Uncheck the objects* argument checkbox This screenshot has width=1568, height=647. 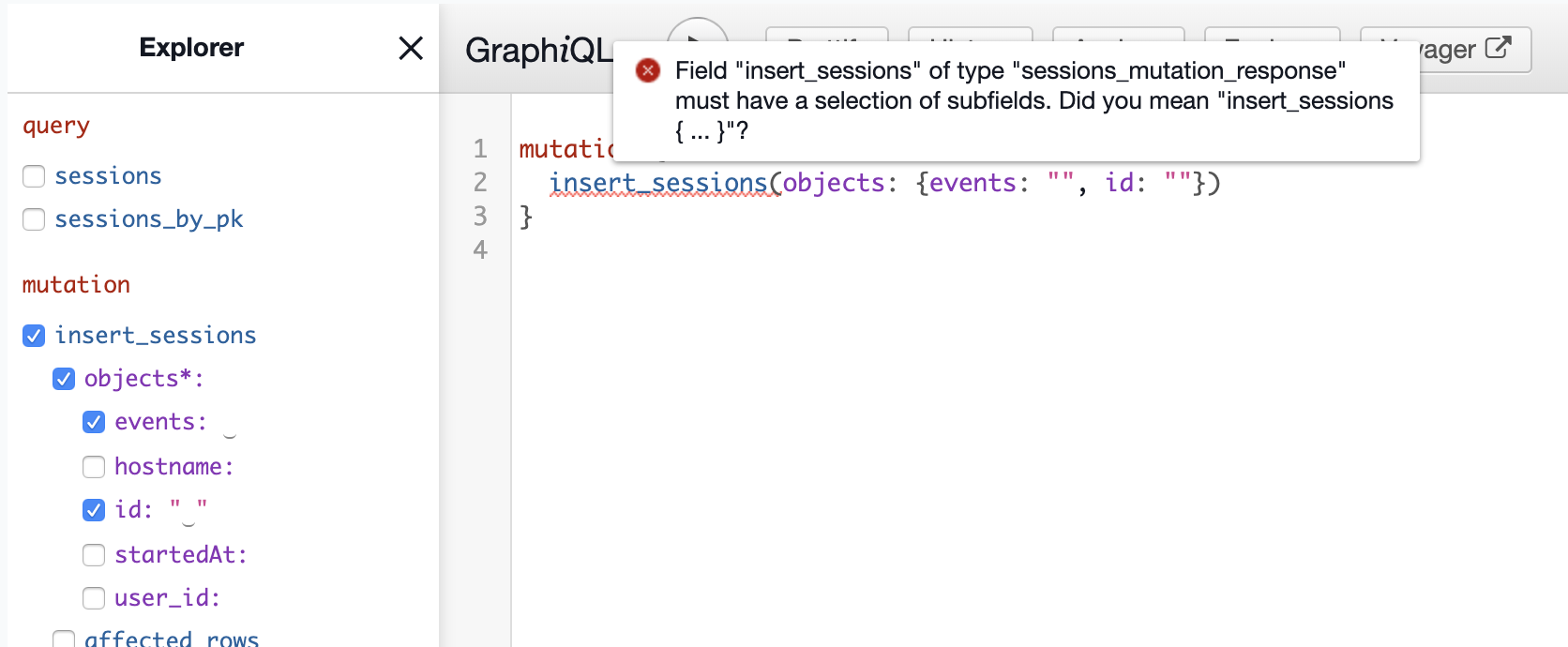(64, 379)
